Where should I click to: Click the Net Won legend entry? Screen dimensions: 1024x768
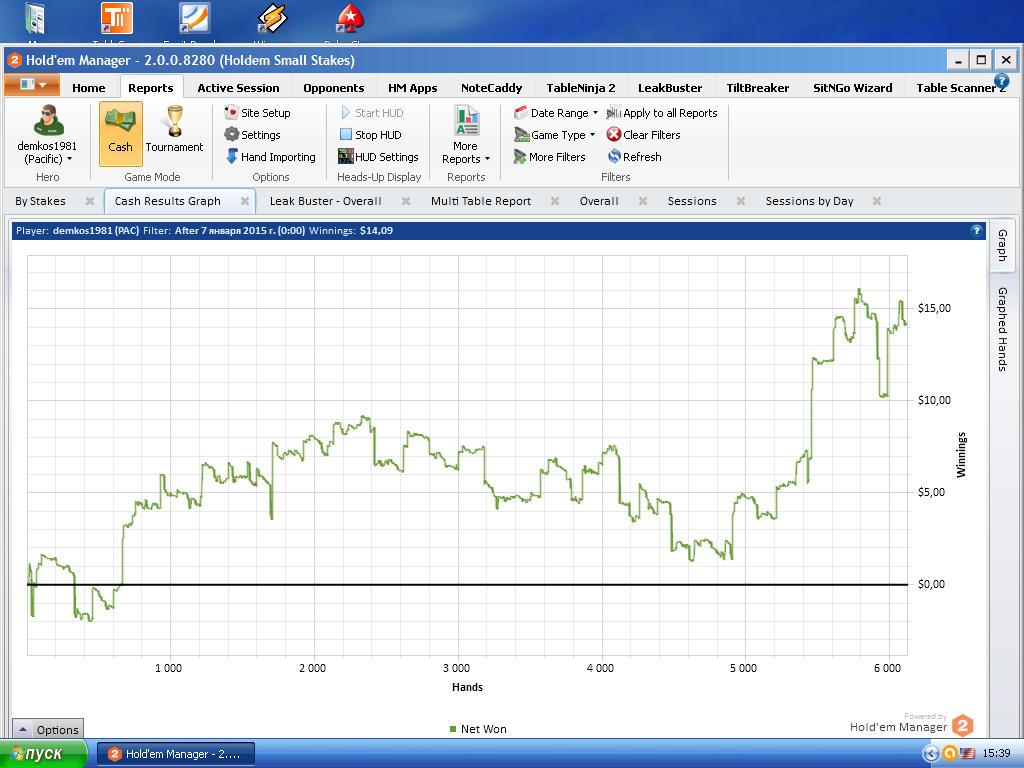(478, 729)
